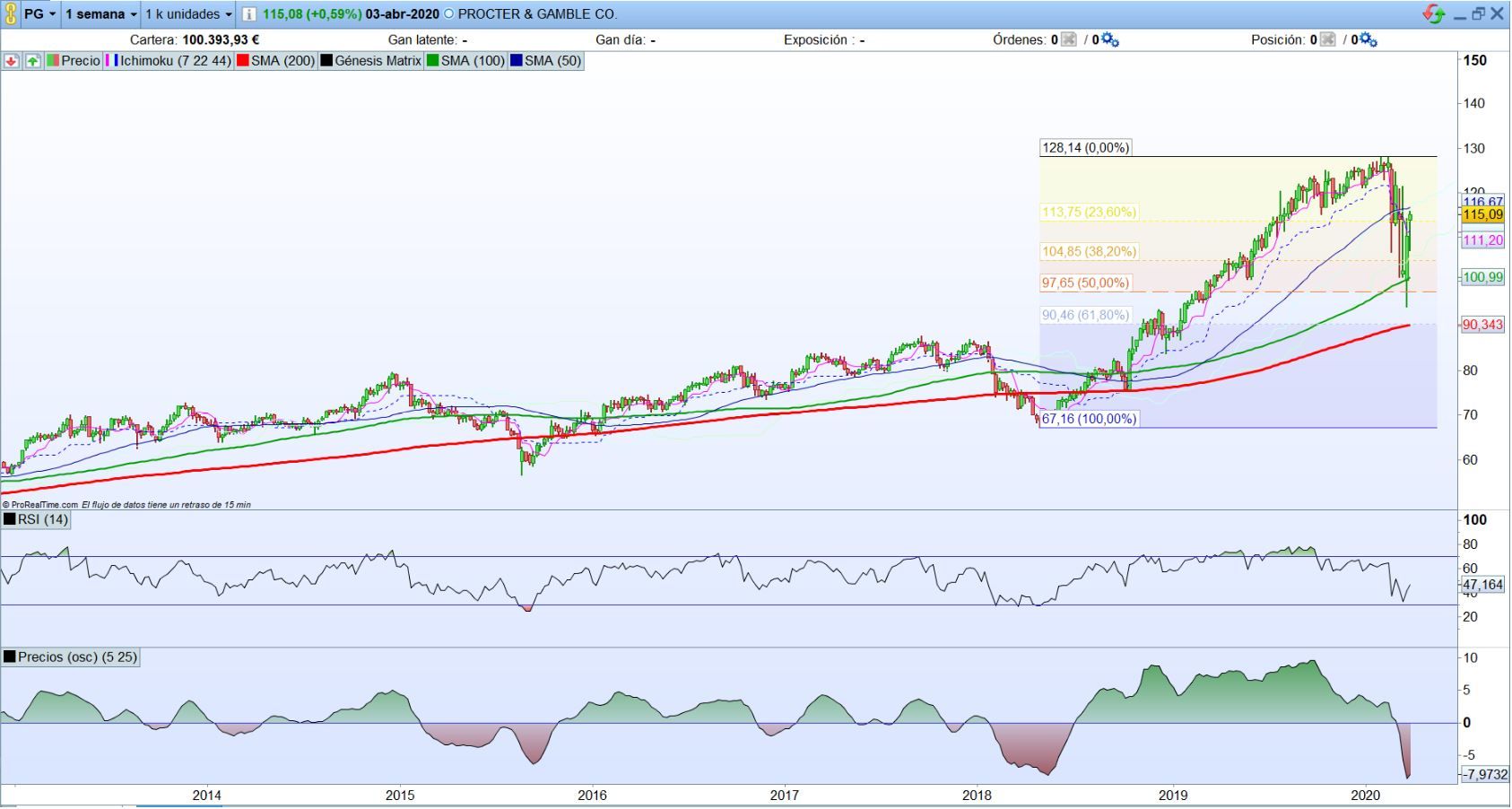Select the SMA (50) indicator label

tap(546, 61)
